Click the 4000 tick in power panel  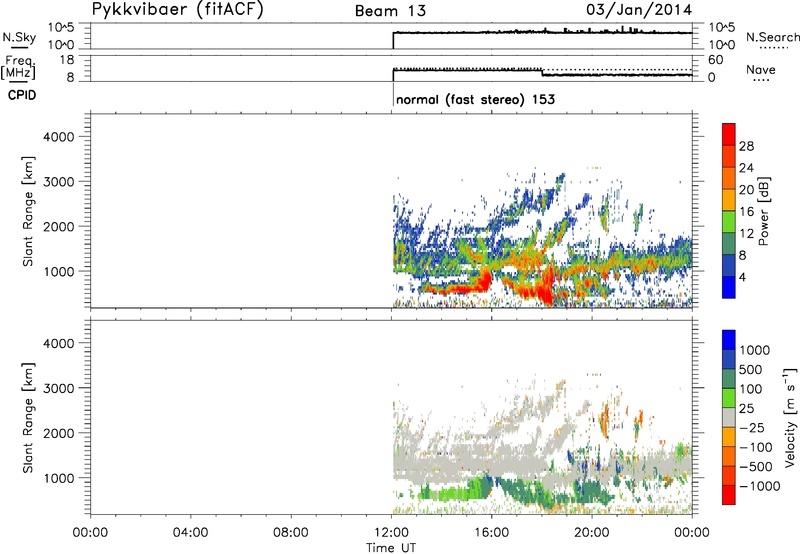pos(58,137)
